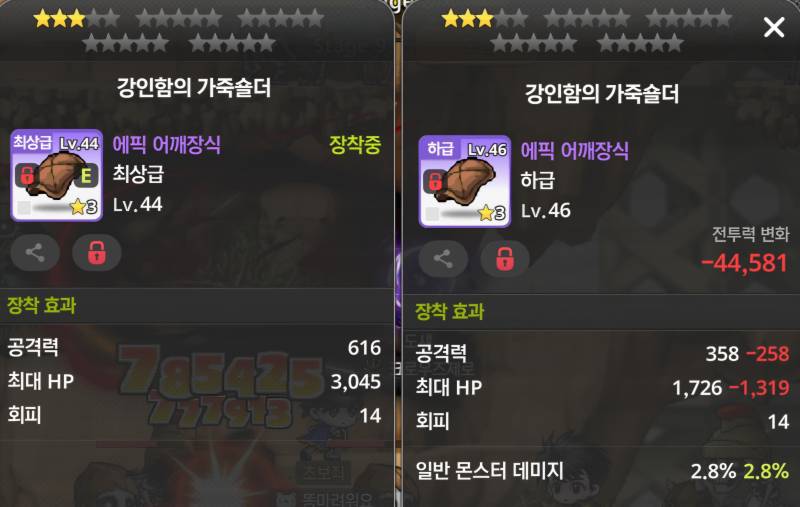Close the item comparison popup
Viewport: 800px width, 507px height.
[x=774, y=27]
